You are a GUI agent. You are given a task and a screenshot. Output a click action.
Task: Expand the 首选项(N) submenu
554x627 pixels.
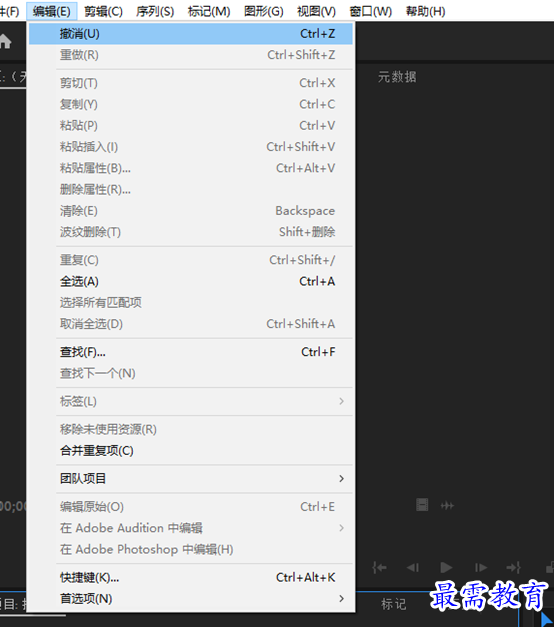click(x=191, y=599)
